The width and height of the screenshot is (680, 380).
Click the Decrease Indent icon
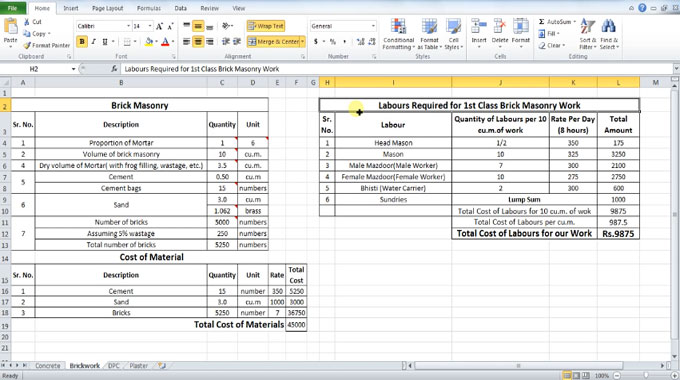pyautogui.click(x=226, y=42)
